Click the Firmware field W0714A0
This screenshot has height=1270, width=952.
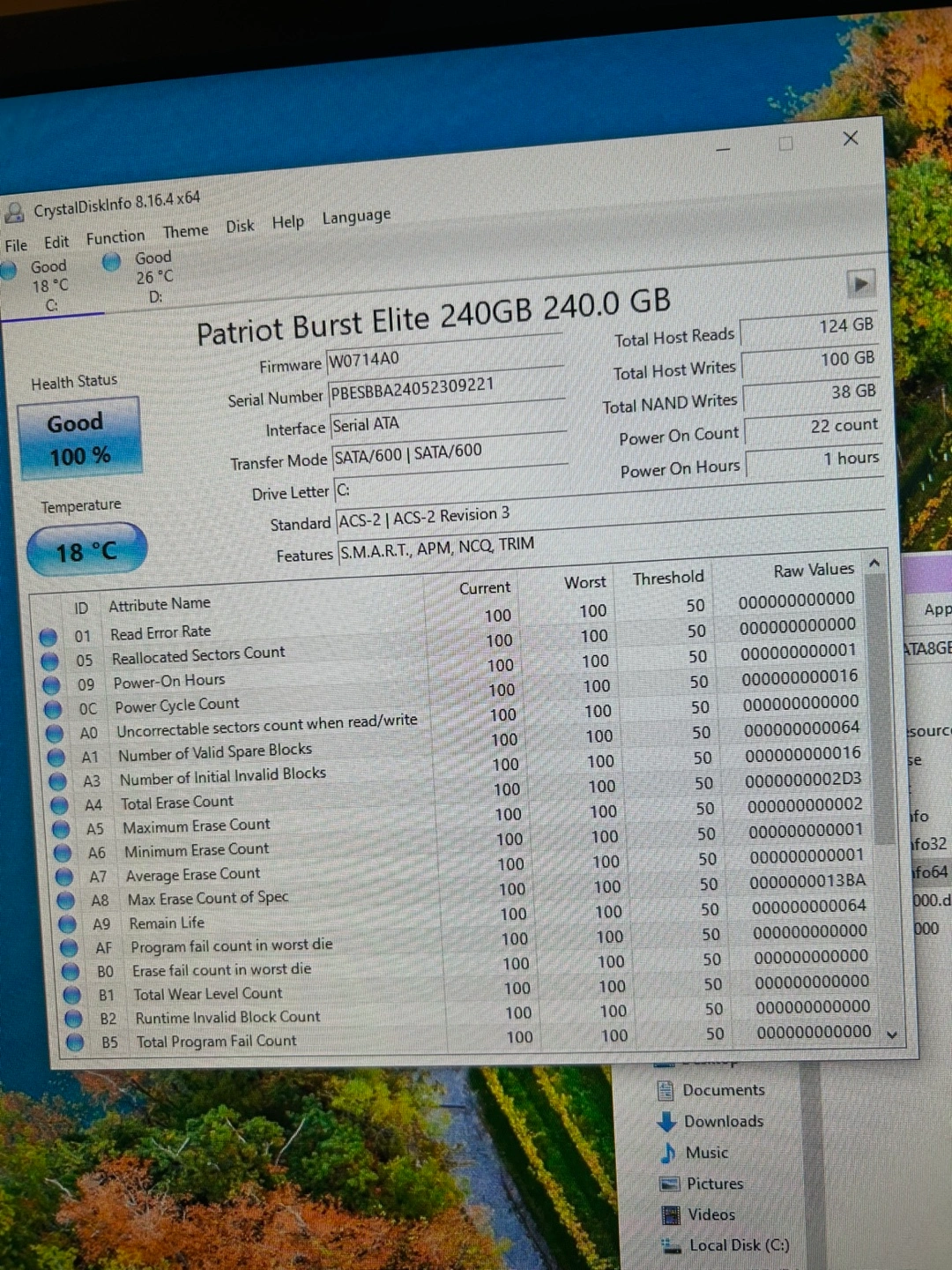(444, 355)
